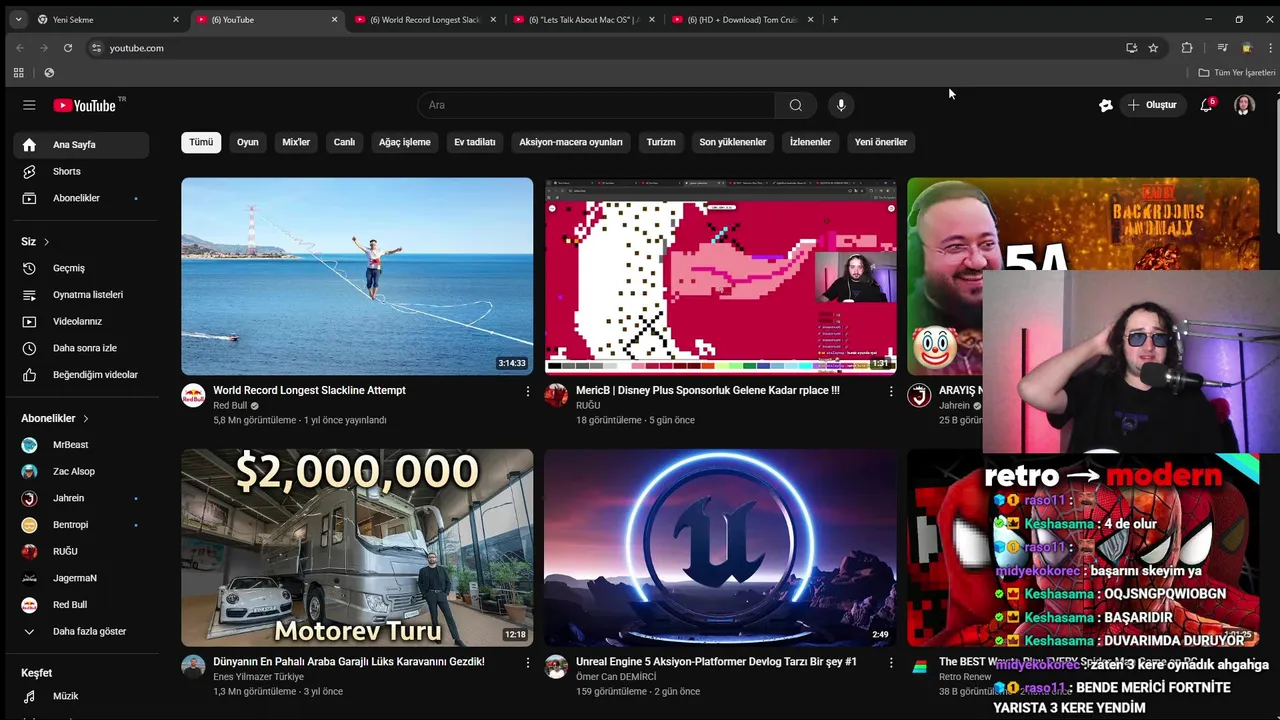1280x720 pixels.
Task: Open the MericB Disney Plus video thumbnail
Action: tap(720, 276)
